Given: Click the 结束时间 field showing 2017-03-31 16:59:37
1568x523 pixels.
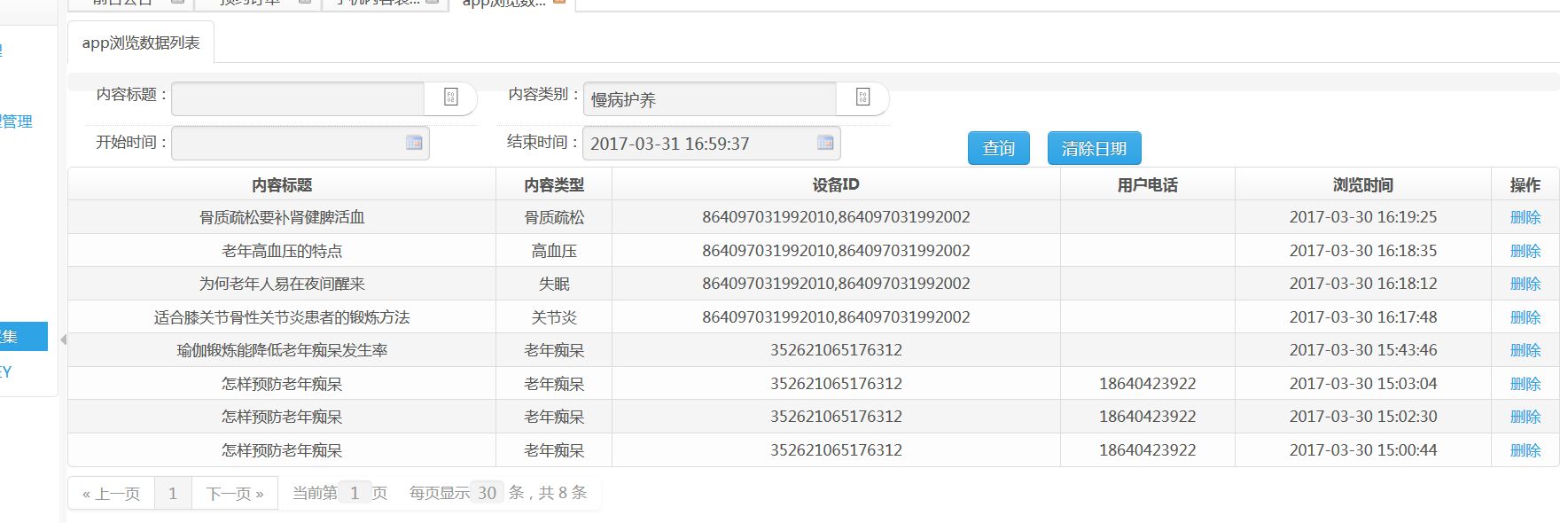Looking at the screenshot, I should coord(696,144).
